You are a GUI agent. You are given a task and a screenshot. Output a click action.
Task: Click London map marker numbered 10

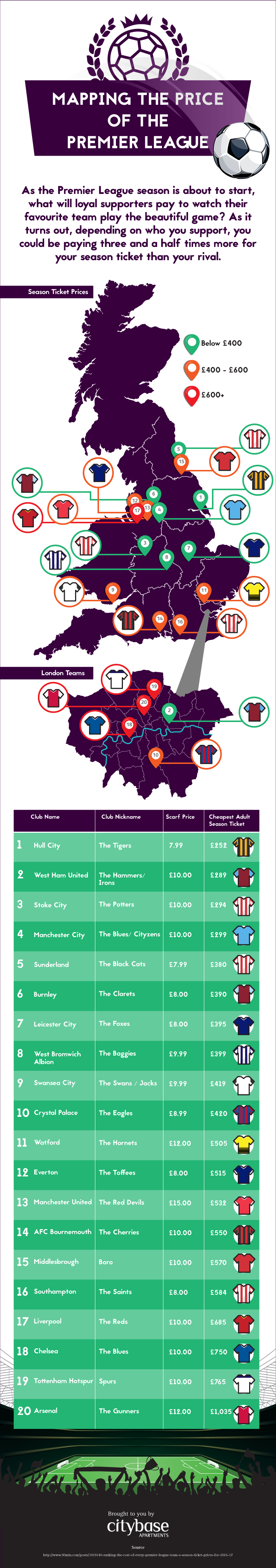pos(155,755)
